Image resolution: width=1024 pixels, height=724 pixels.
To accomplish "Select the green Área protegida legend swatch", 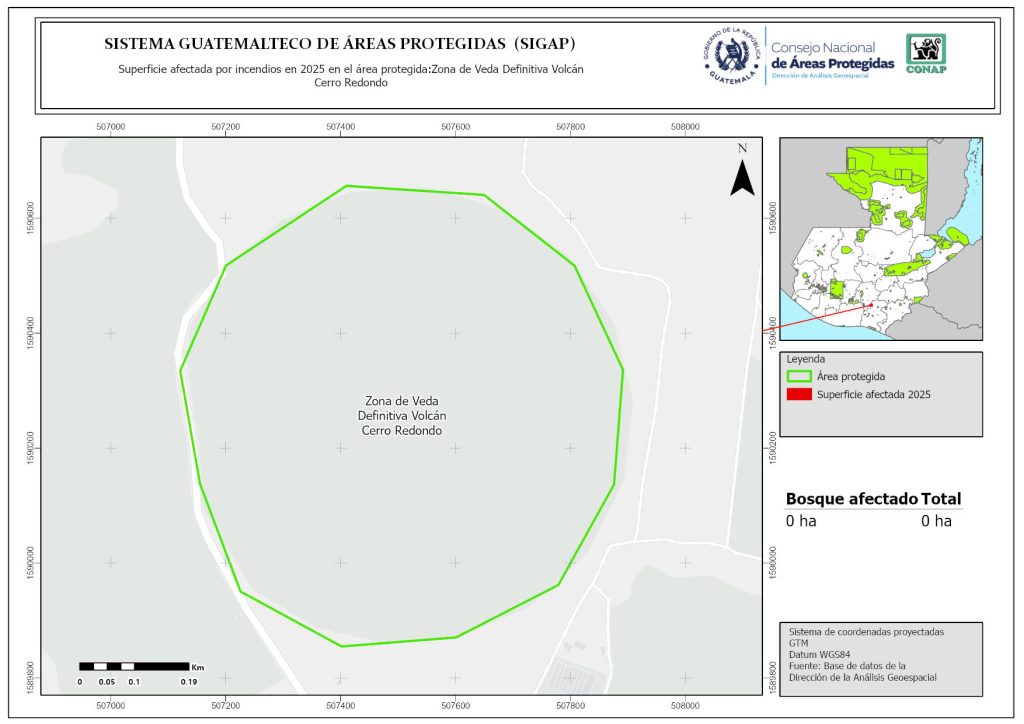I will click(799, 377).
